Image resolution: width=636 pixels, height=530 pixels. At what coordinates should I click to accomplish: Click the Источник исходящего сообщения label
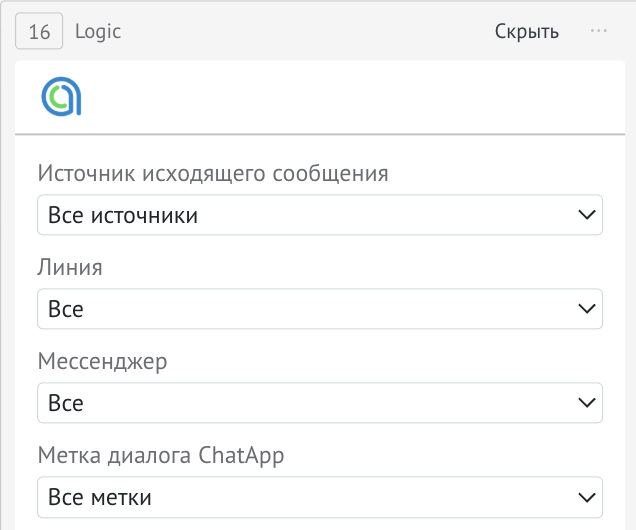point(212,173)
